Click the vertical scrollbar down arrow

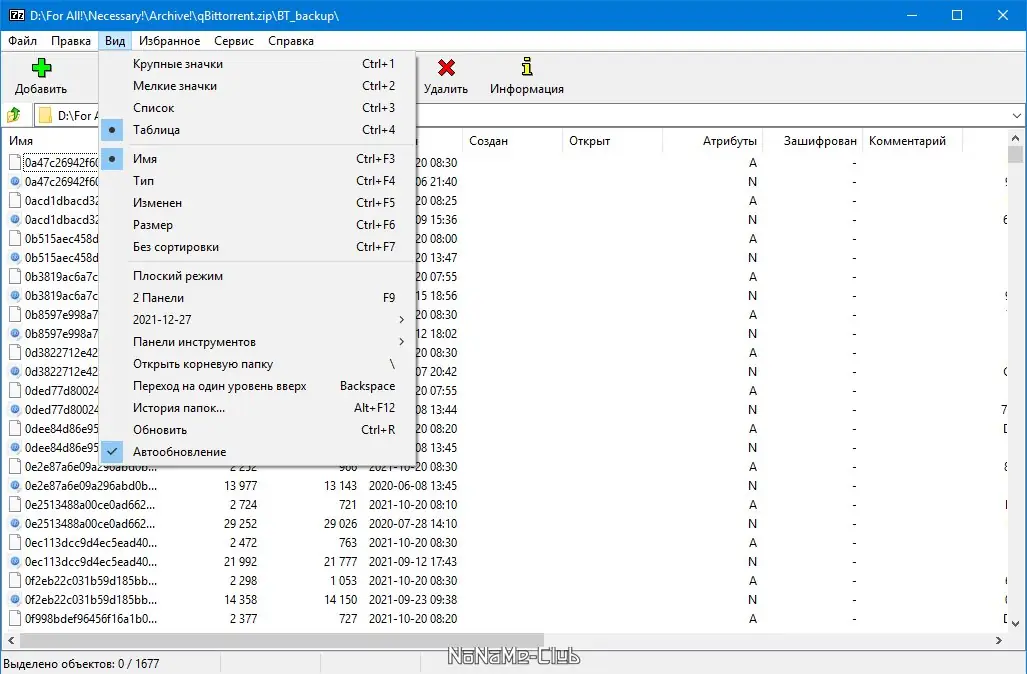(1015, 624)
